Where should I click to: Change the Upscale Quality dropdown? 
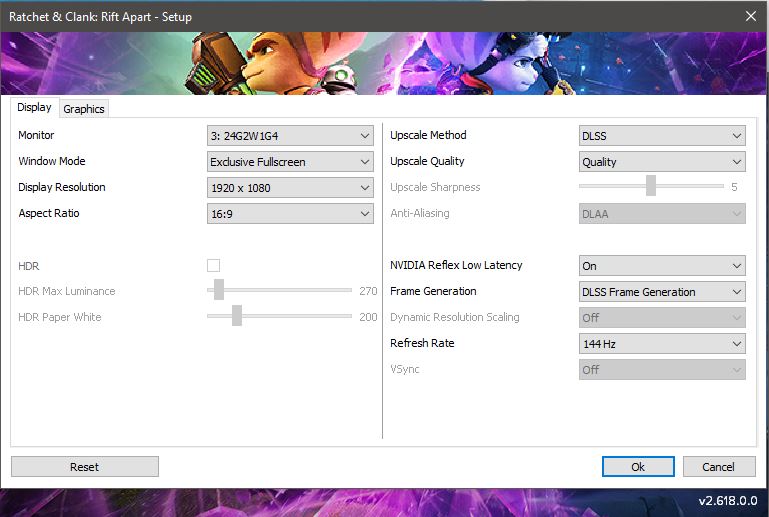click(662, 161)
